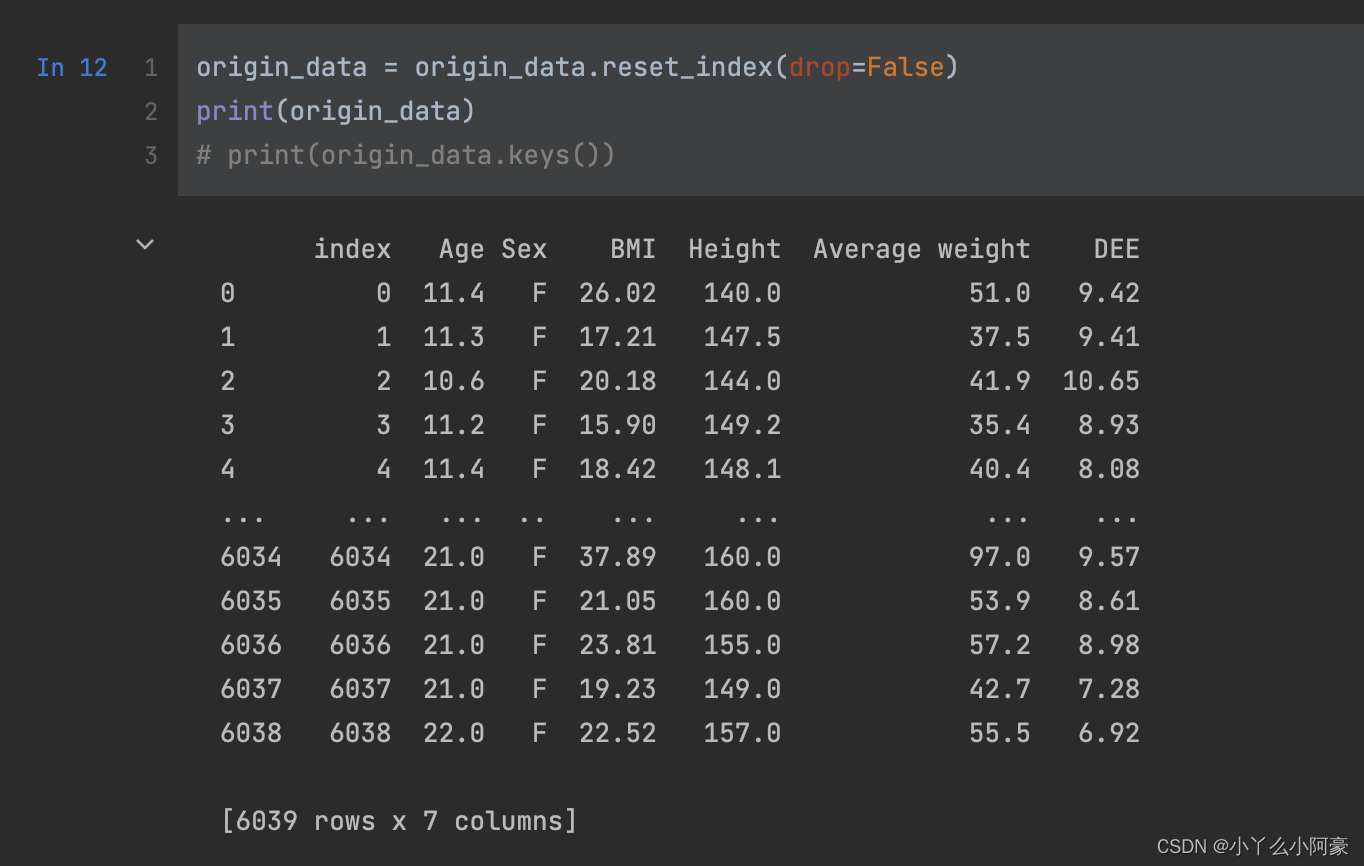The image size is (1364, 866).
Task: Click the print call on line 2
Action: 235,111
